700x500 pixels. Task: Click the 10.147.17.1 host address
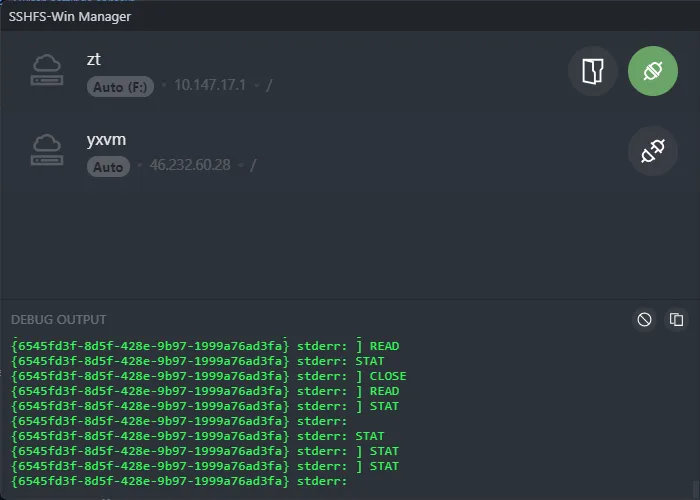point(209,86)
